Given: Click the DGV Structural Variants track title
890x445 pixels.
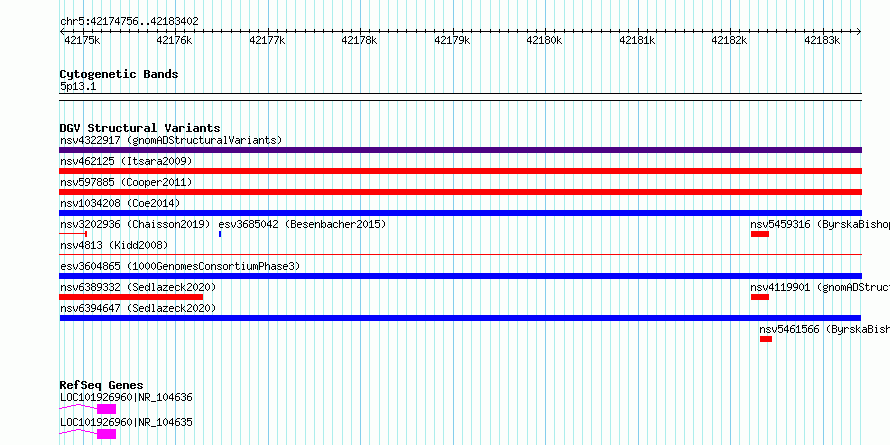Looking at the screenshot, I should pyautogui.click(x=140, y=128).
